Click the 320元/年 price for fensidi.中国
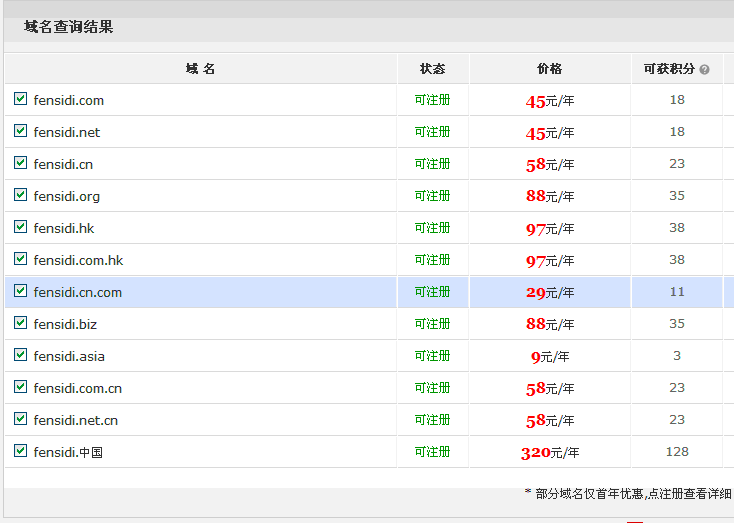This screenshot has height=523, width=734. (x=549, y=452)
